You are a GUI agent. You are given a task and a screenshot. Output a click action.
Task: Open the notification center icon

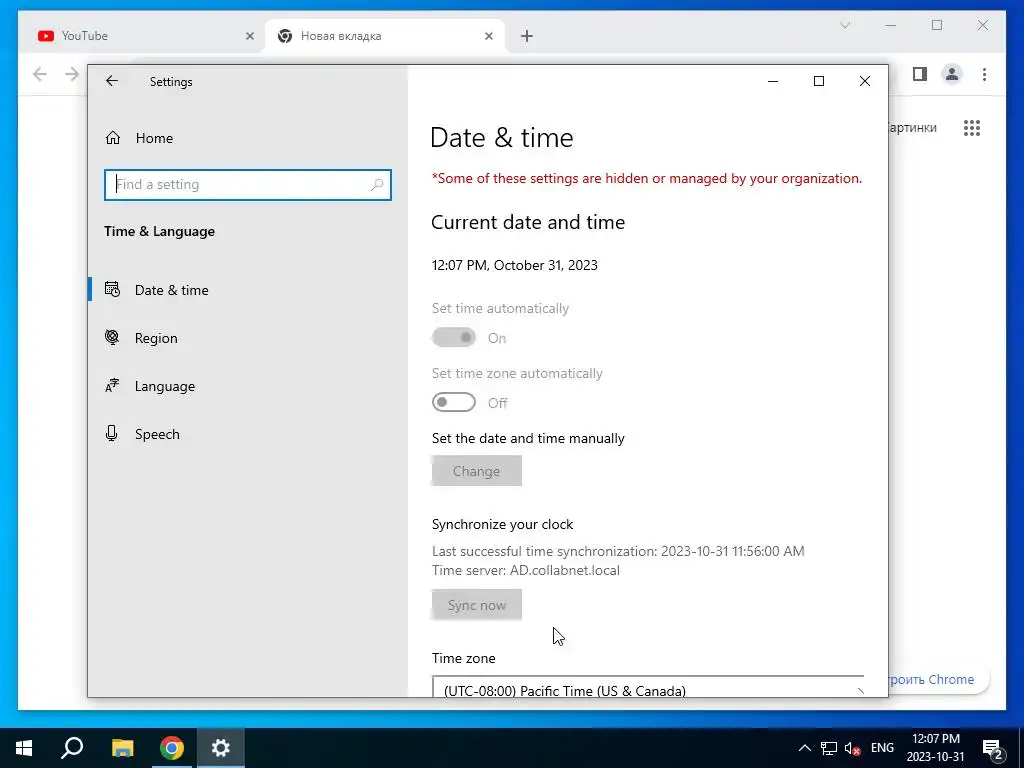(993, 749)
